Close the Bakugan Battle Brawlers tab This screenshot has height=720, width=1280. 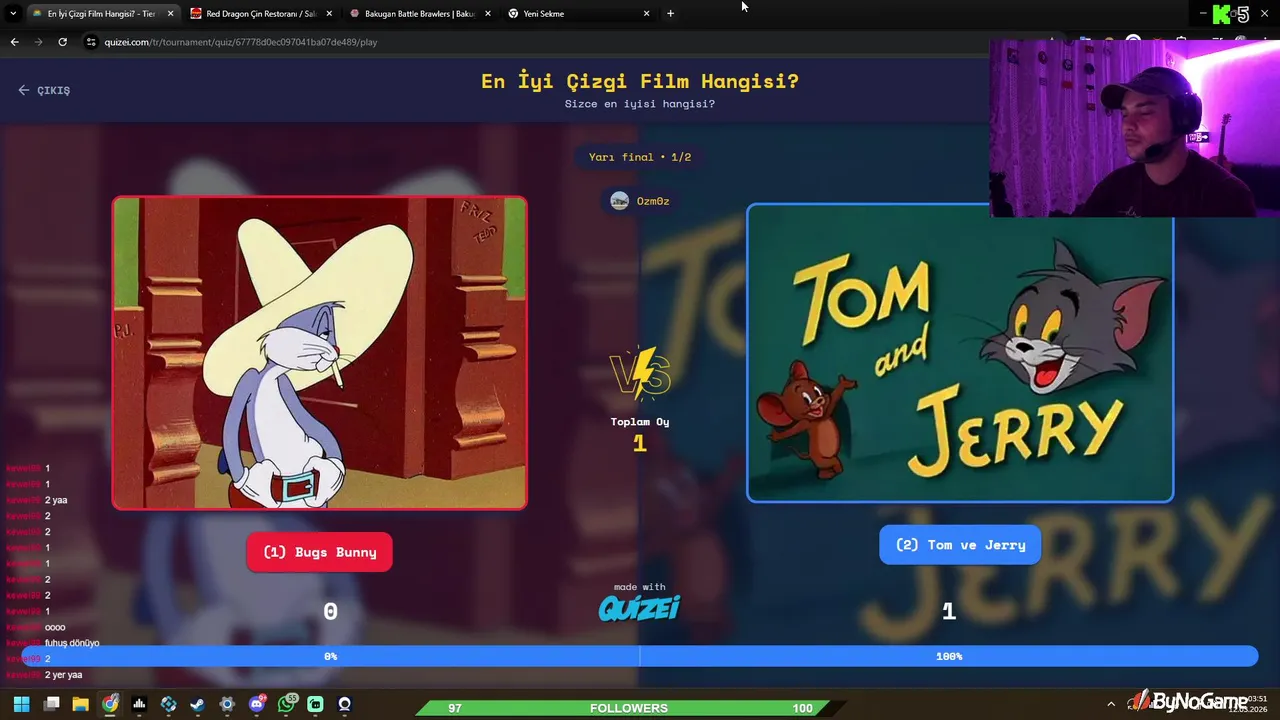pos(487,14)
